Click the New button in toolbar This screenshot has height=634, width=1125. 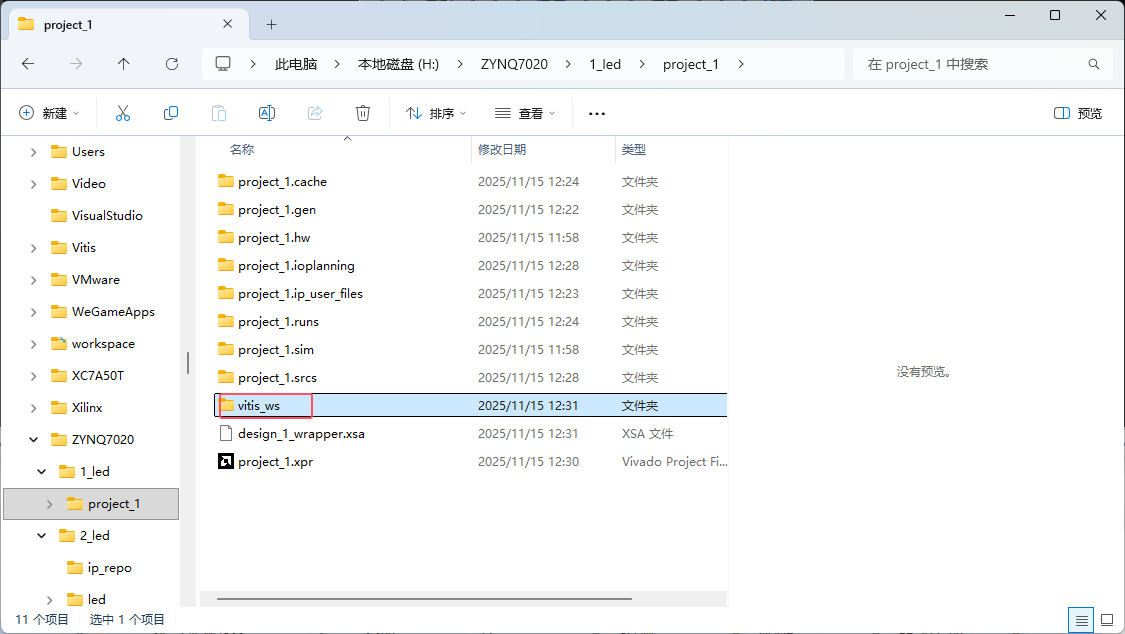49,113
